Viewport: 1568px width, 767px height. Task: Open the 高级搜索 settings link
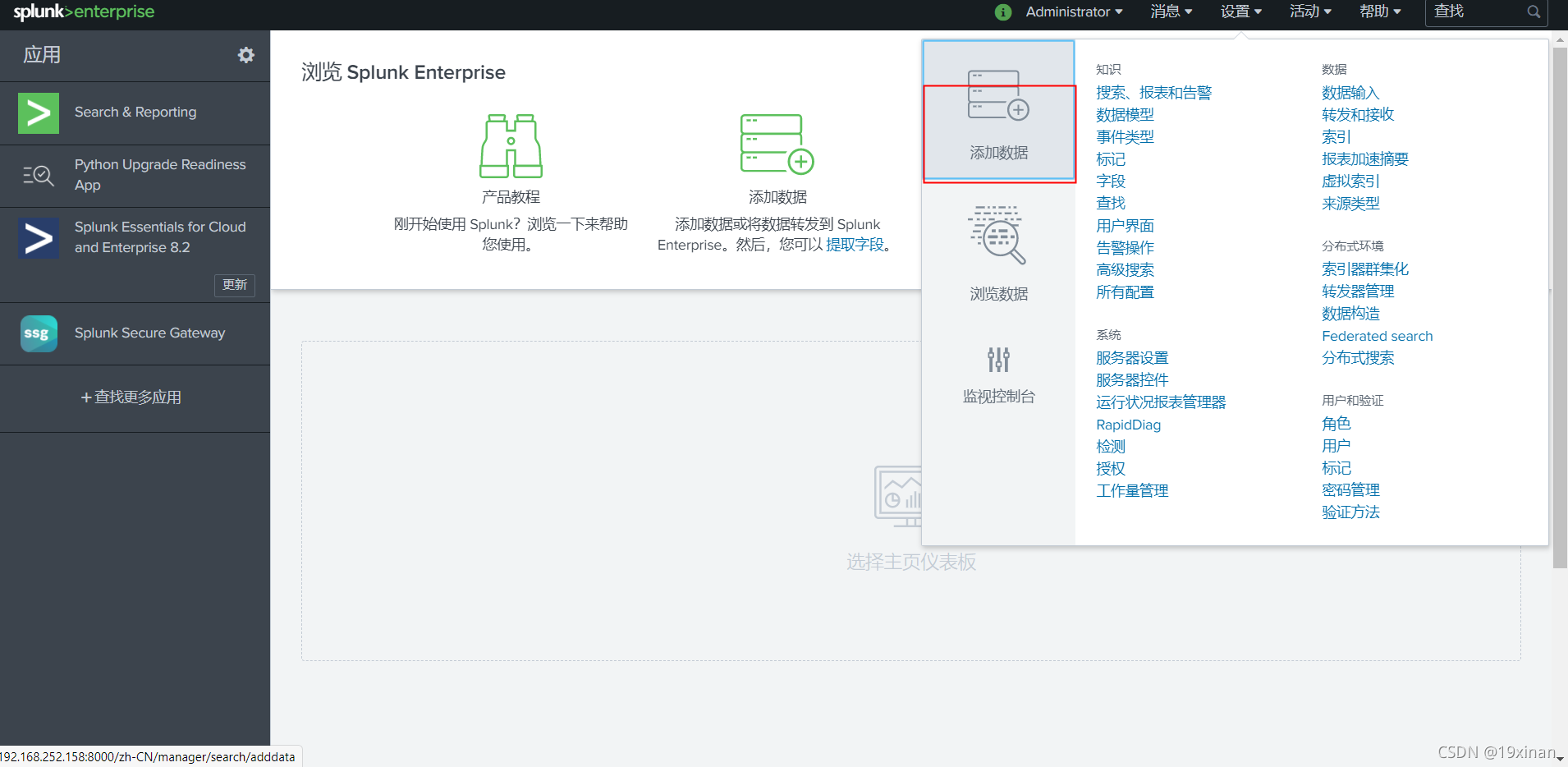point(1125,270)
